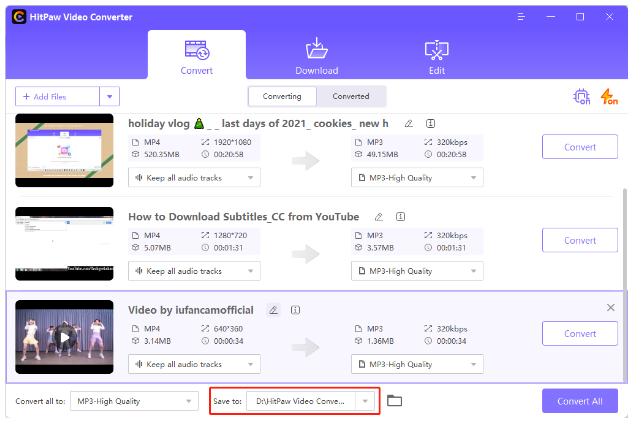
Task: Click the Add Files button
Action: [x=58, y=98]
